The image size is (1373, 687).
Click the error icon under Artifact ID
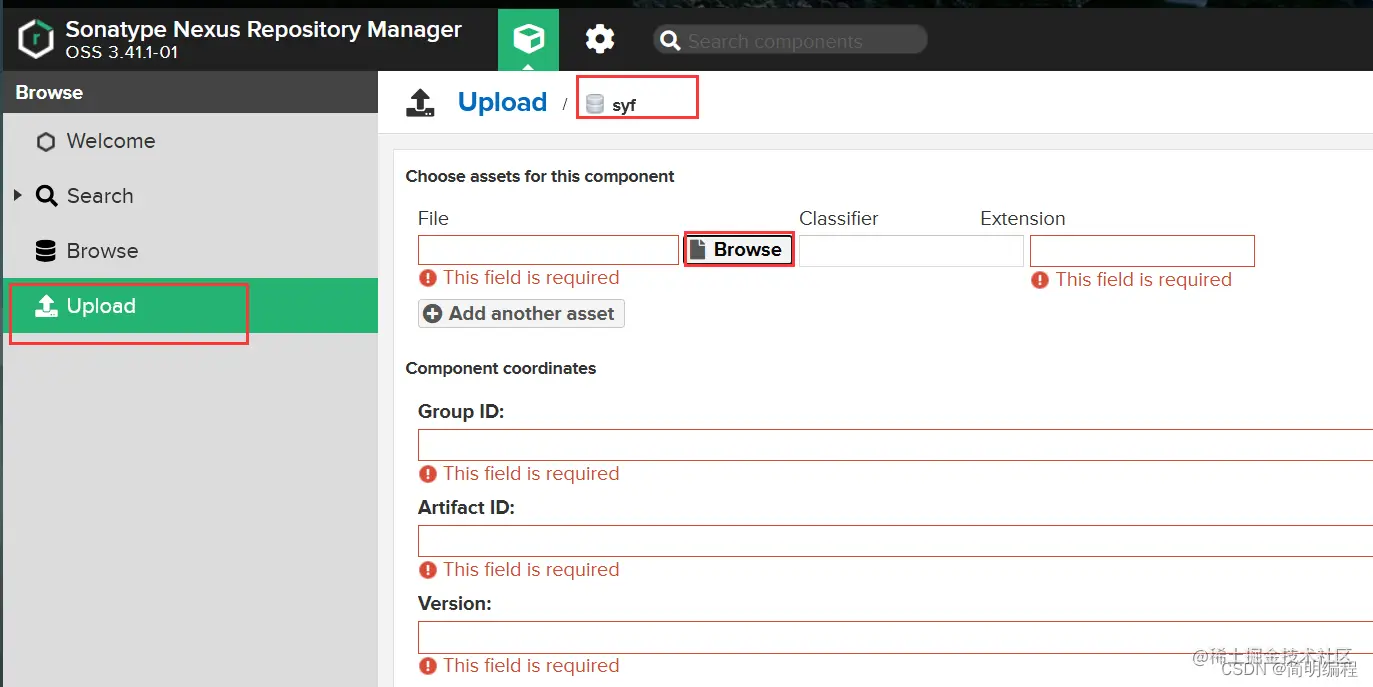pyautogui.click(x=428, y=570)
